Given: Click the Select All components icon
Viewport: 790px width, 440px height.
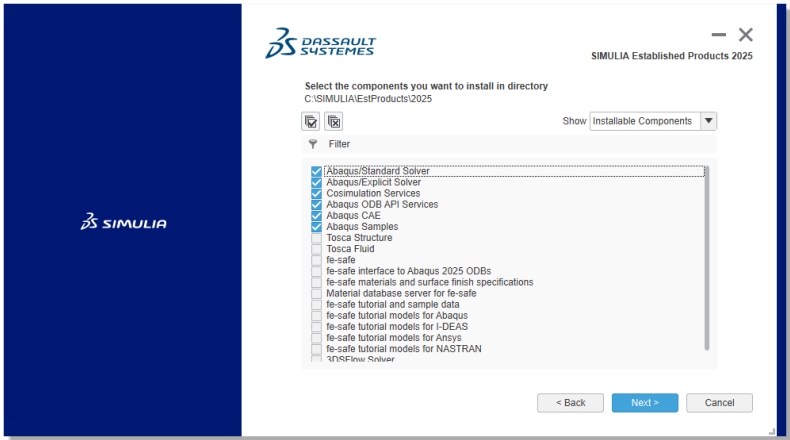Looking at the screenshot, I should [x=311, y=121].
